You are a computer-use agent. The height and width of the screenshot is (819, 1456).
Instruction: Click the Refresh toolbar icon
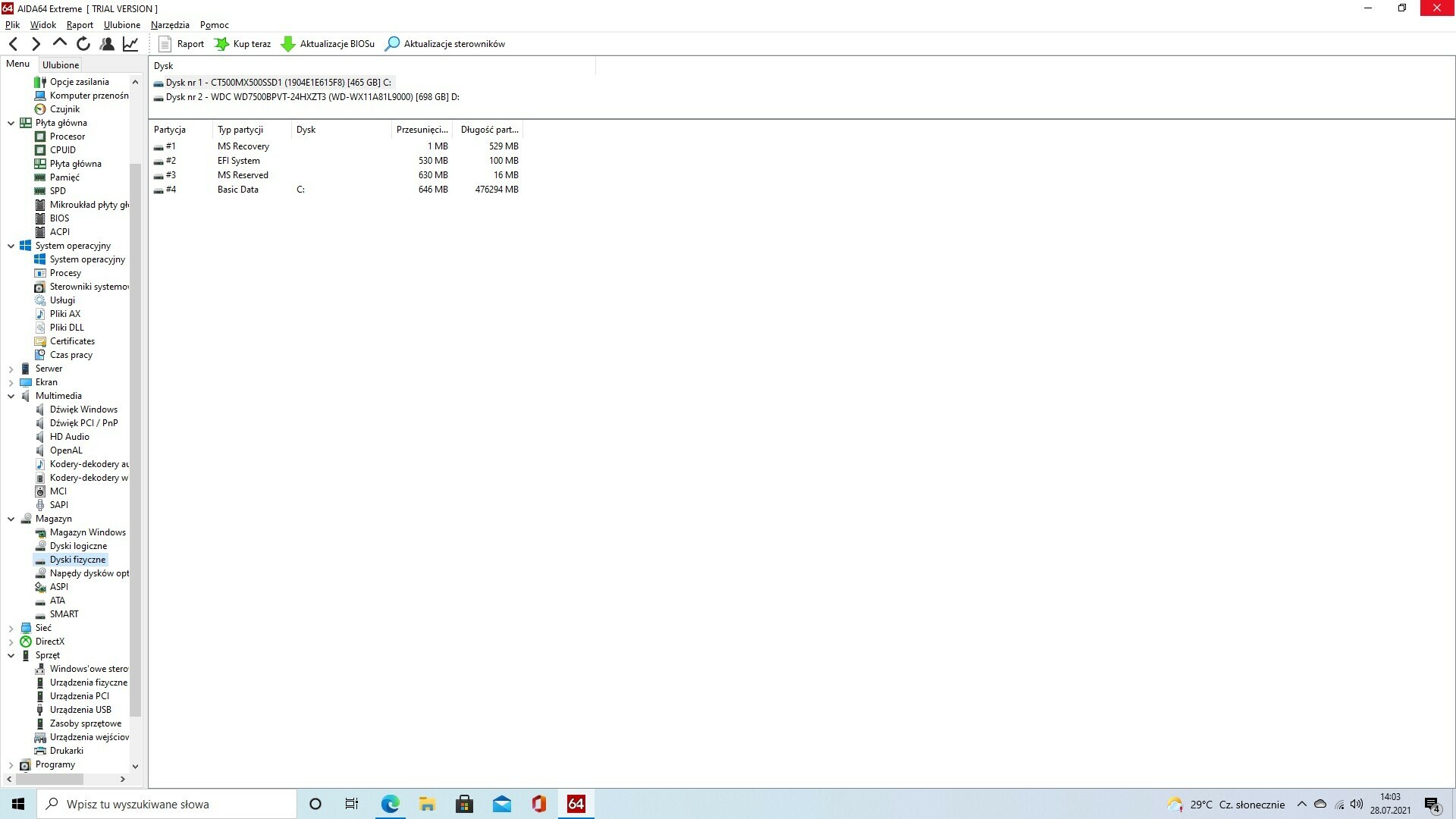point(83,44)
